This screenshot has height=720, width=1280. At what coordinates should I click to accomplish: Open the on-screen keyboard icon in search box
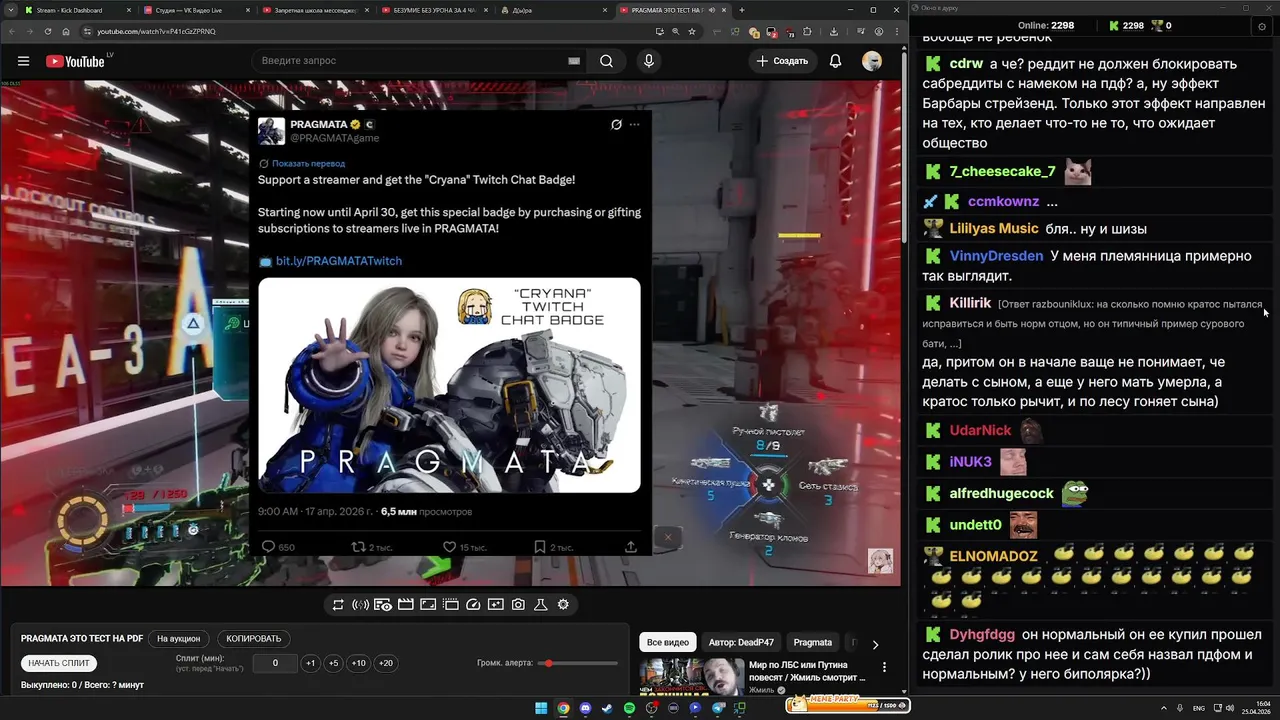click(x=574, y=61)
